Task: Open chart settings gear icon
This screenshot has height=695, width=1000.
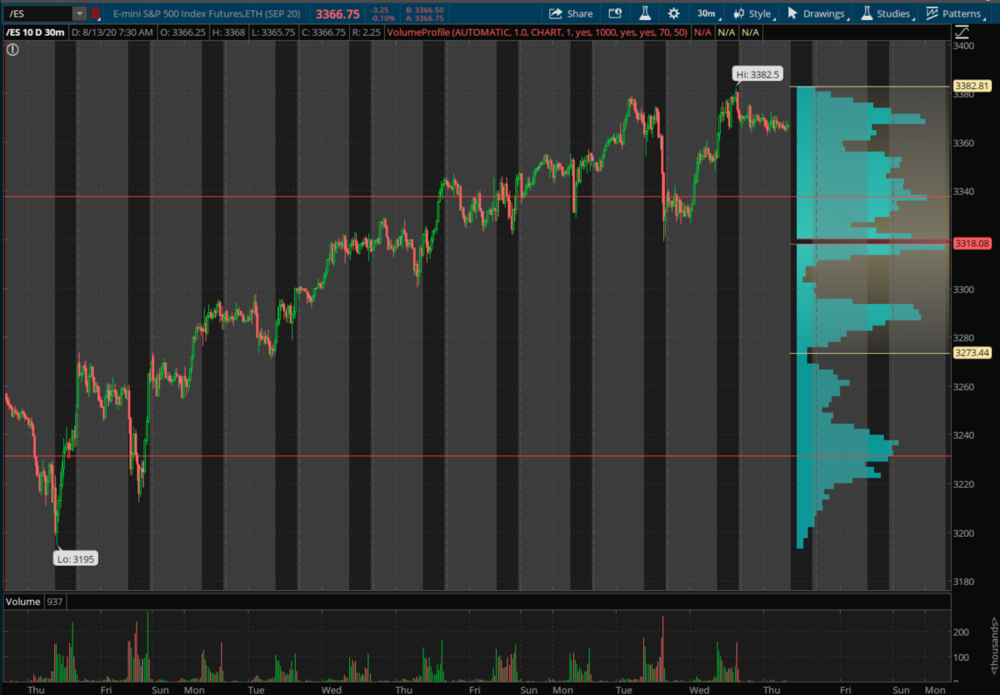Action: (x=674, y=14)
